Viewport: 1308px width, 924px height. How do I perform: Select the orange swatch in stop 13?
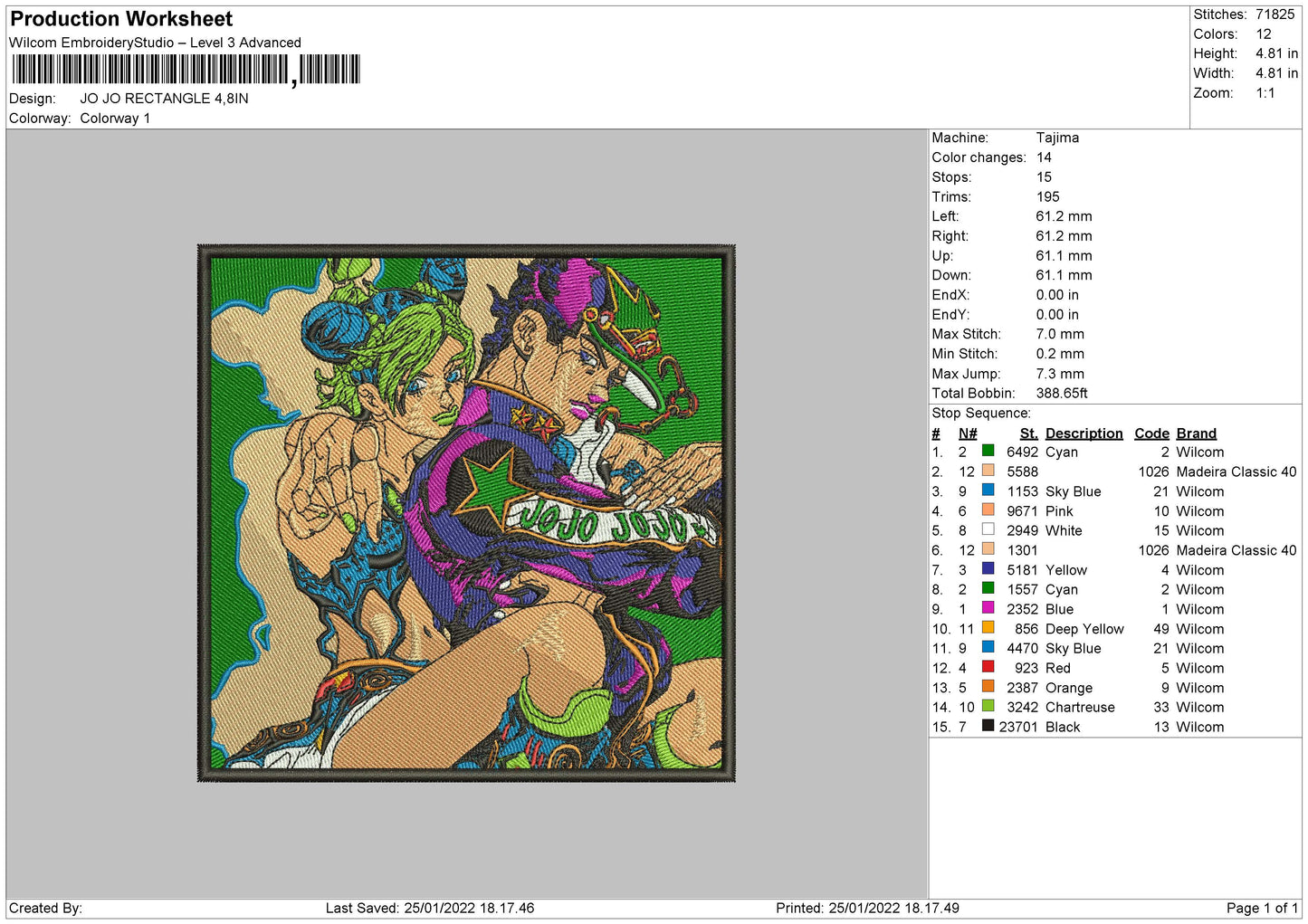(988, 688)
